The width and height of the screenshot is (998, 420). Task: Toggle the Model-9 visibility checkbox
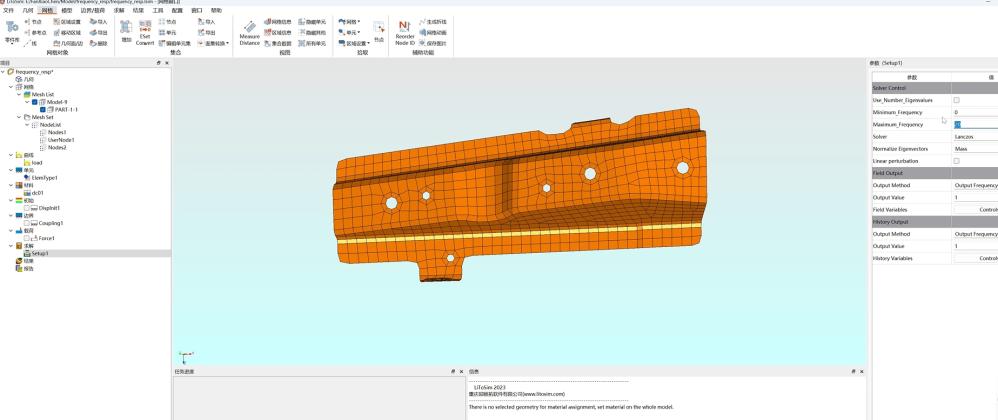(x=35, y=102)
